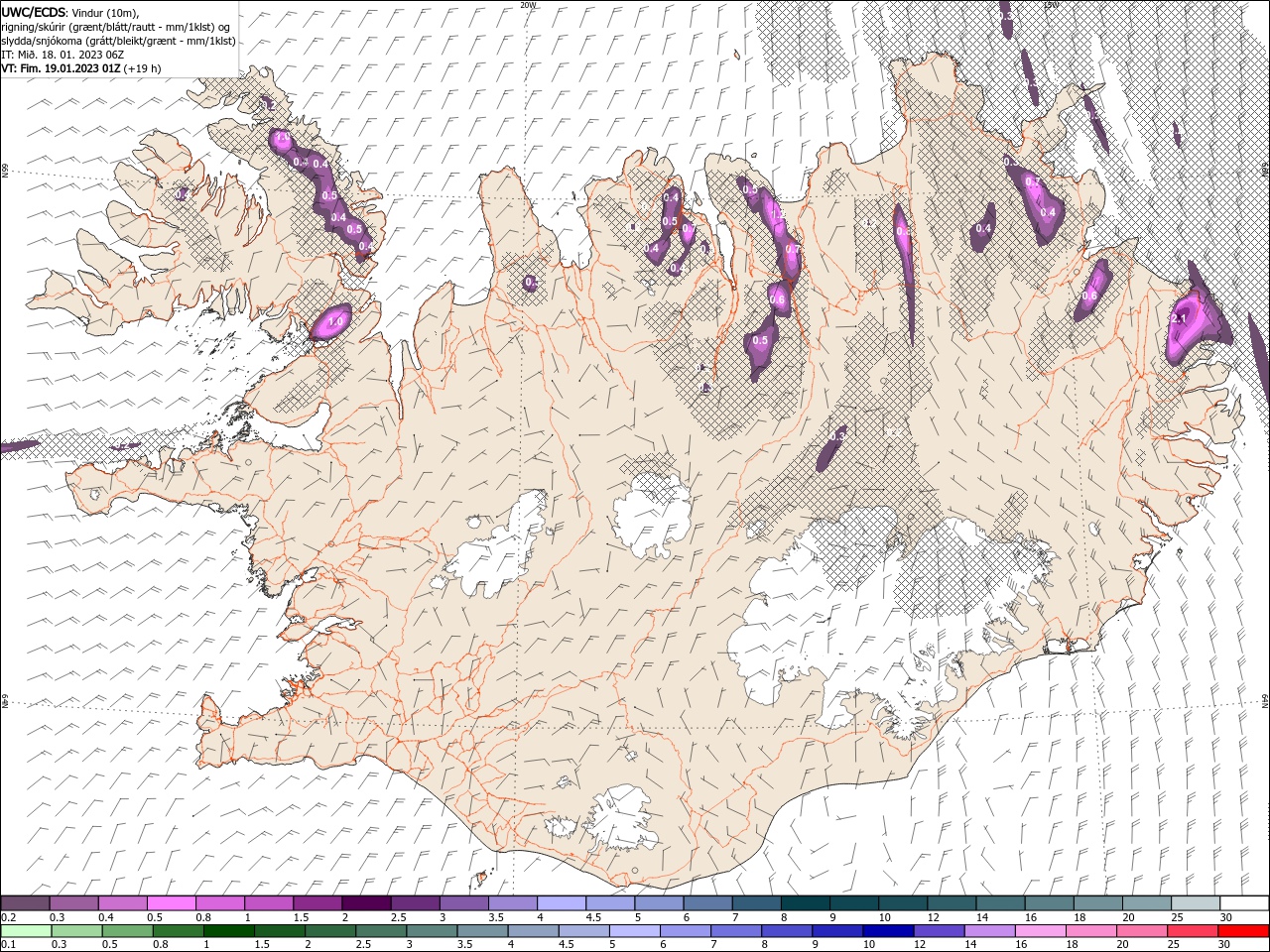Viewport: 1270px width, 952px height.
Task: Click the 'Vindur (10m)' caption text
Action: (x=106, y=12)
